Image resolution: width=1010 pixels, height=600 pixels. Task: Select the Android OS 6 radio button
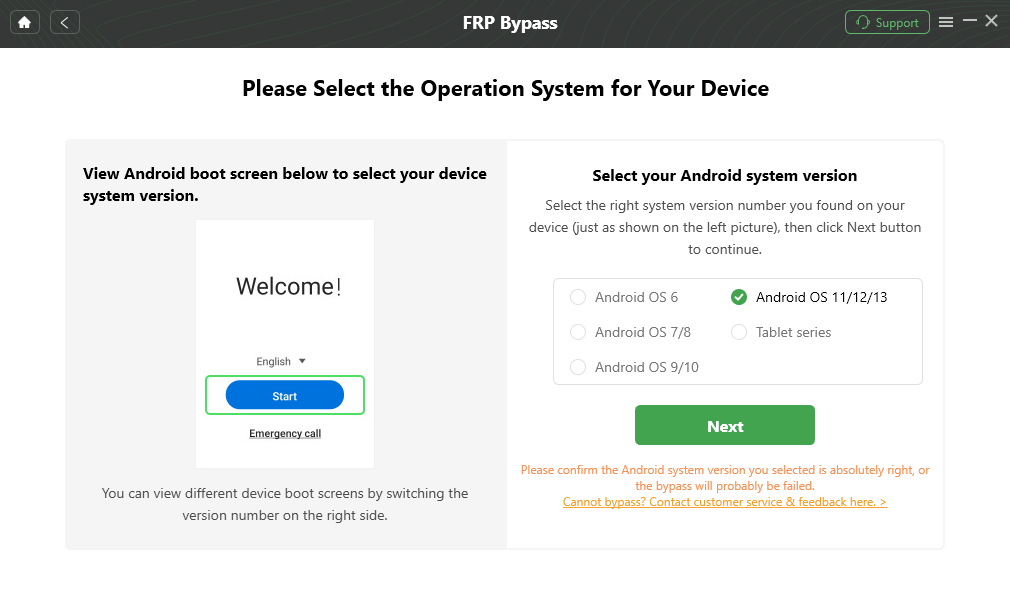coord(578,297)
